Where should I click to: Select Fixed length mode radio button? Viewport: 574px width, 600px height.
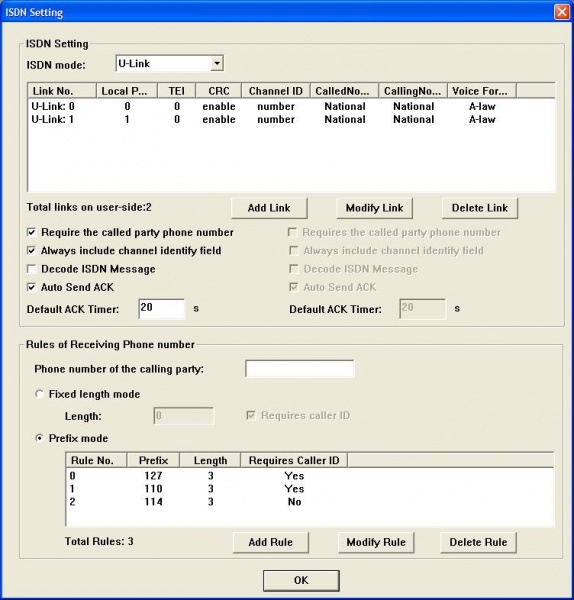[39, 394]
